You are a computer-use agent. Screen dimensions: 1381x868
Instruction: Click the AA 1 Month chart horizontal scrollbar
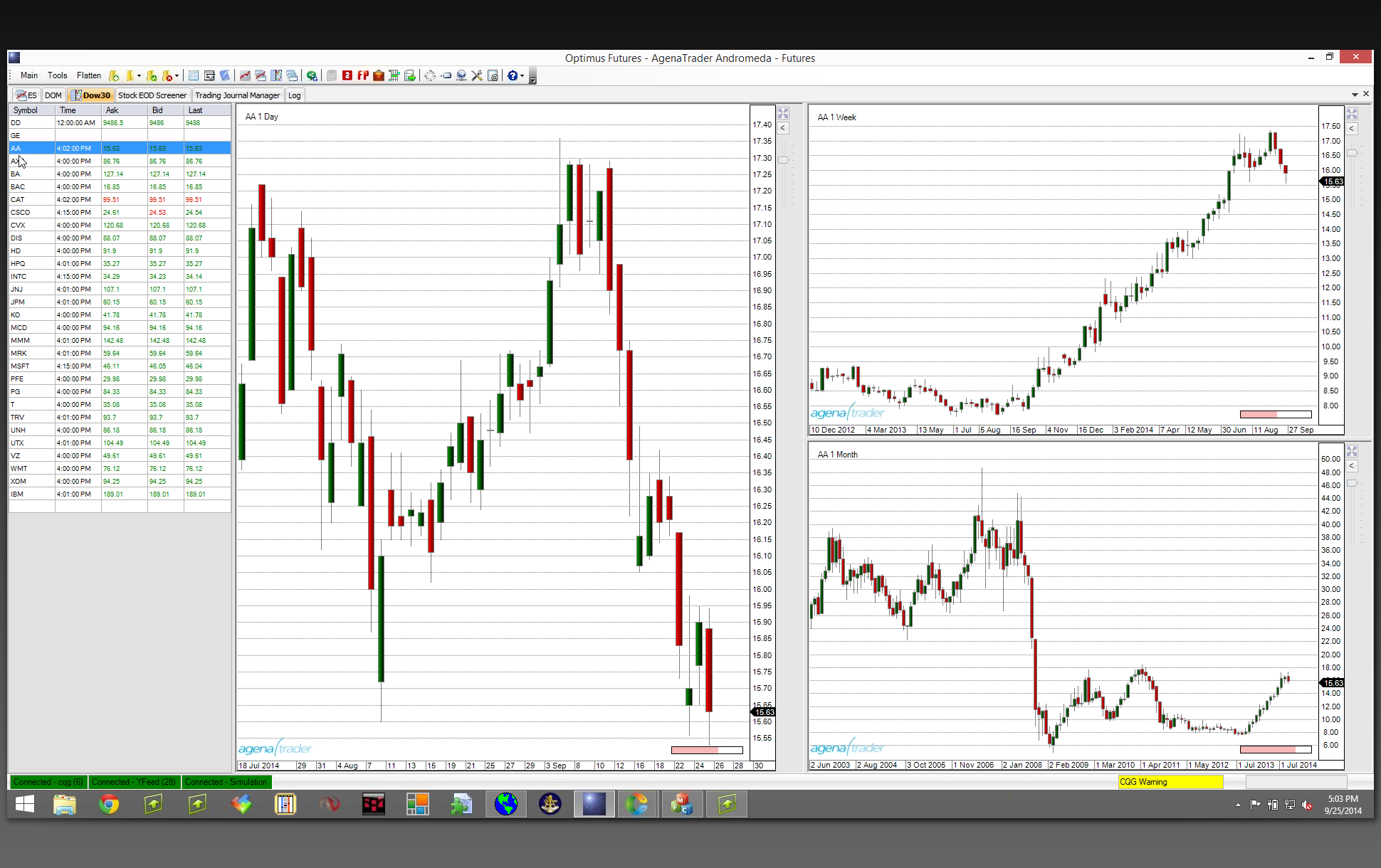pyautogui.click(x=1276, y=749)
